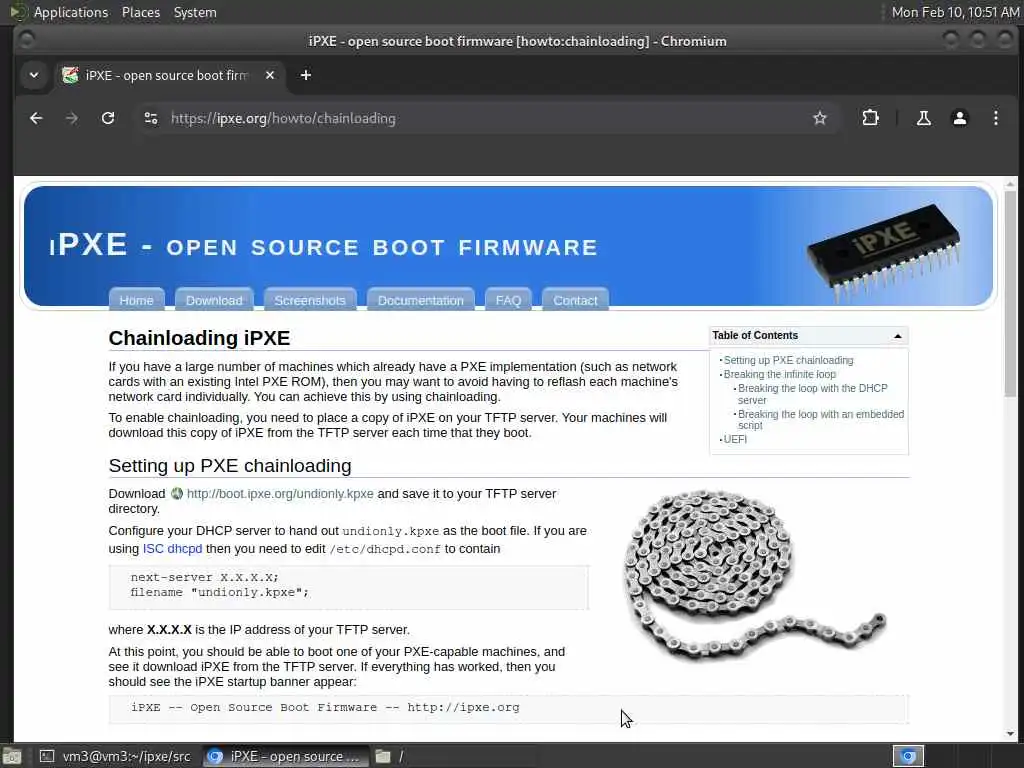This screenshot has height=768, width=1024.
Task: Select the iPXE Chromium taskbar entry
Action: pyautogui.click(x=284, y=756)
